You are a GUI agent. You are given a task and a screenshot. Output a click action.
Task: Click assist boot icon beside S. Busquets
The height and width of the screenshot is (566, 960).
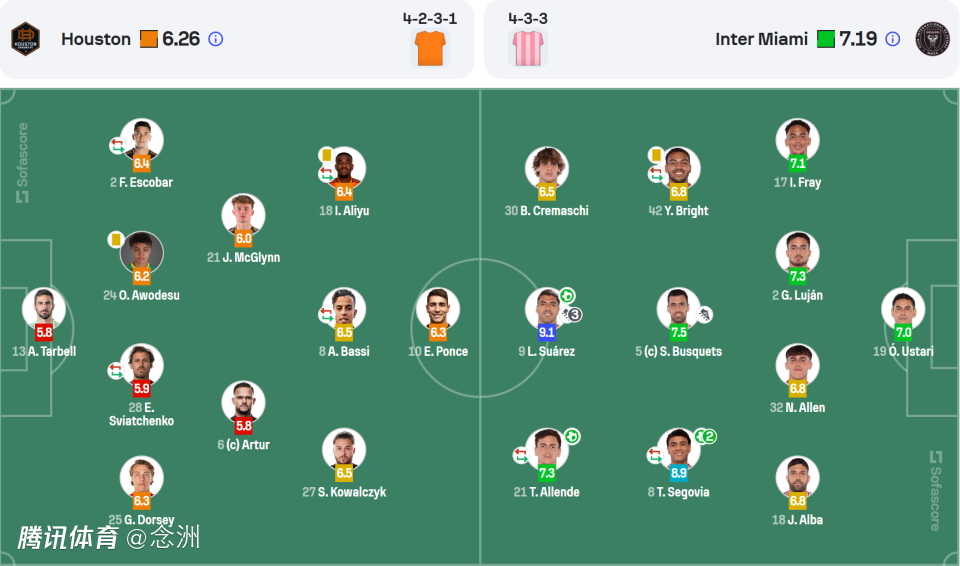pos(705,314)
